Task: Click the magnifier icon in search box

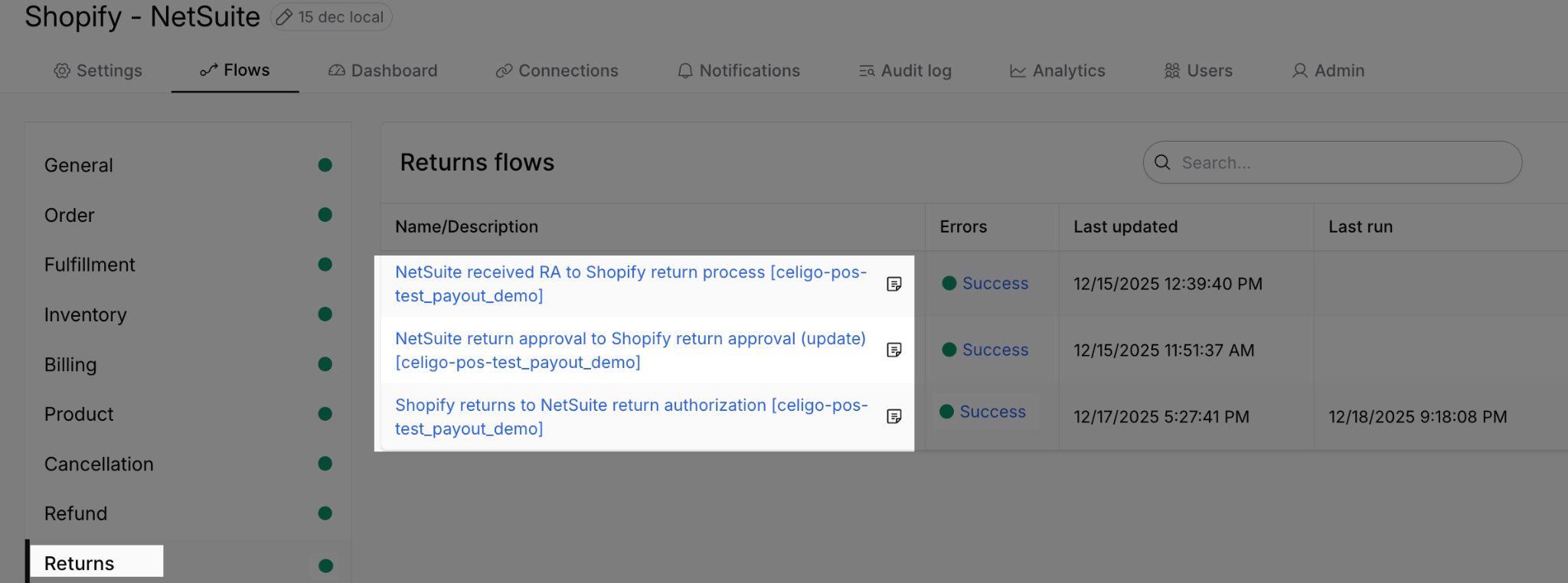Action: pyautogui.click(x=1162, y=162)
